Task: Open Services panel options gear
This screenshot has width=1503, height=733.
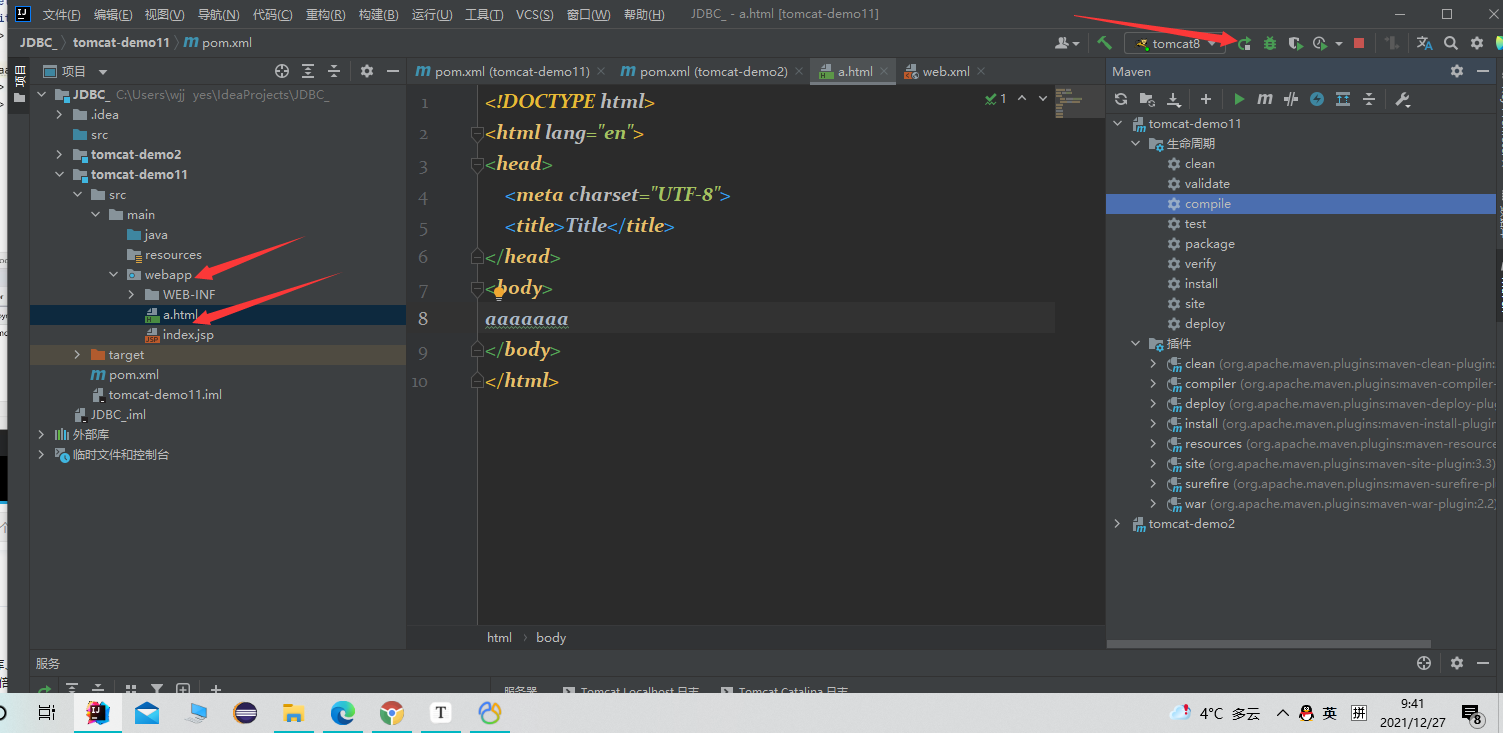Action: pos(1457,663)
